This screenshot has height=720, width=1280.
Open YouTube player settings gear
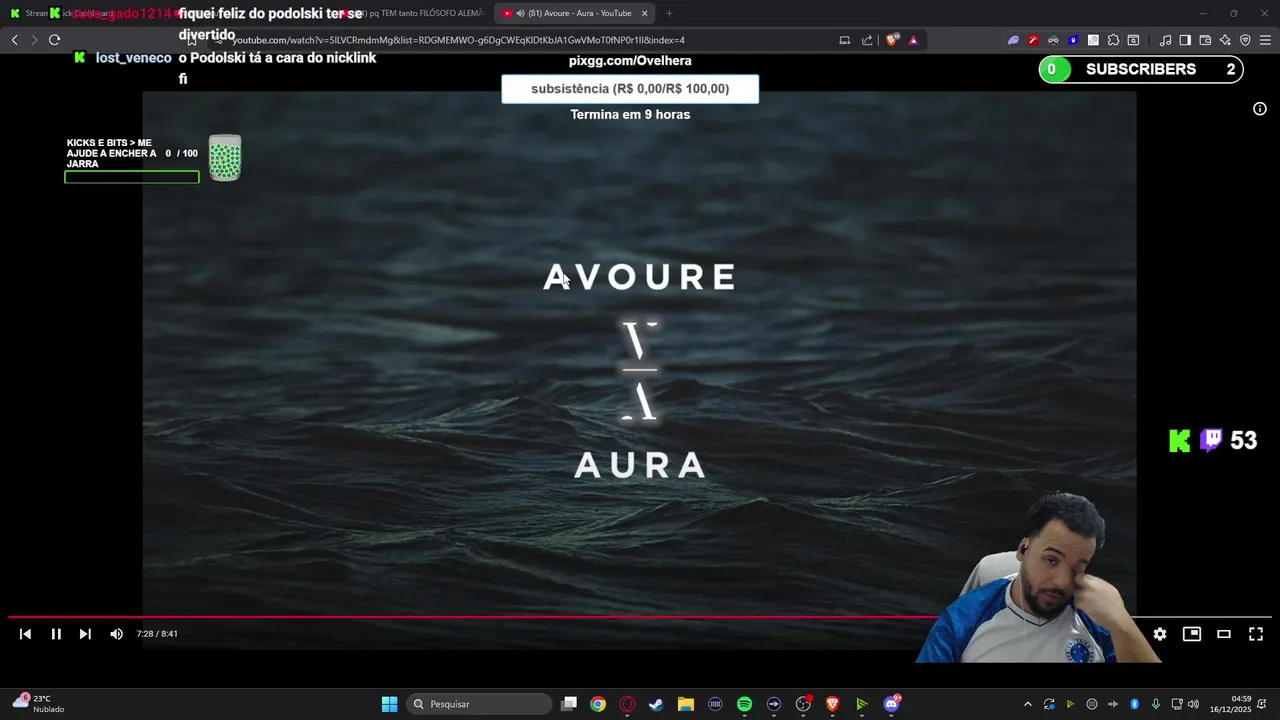[x=1160, y=634]
